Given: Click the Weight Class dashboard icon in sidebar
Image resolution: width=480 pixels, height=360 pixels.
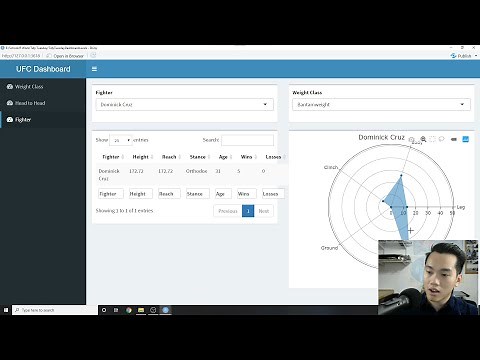Looking at the screenshot, I should point(10,87).
